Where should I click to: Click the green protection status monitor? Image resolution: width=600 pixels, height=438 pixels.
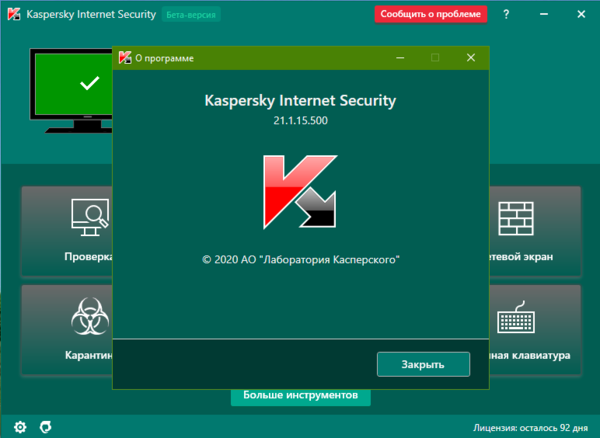click(72, 90)
